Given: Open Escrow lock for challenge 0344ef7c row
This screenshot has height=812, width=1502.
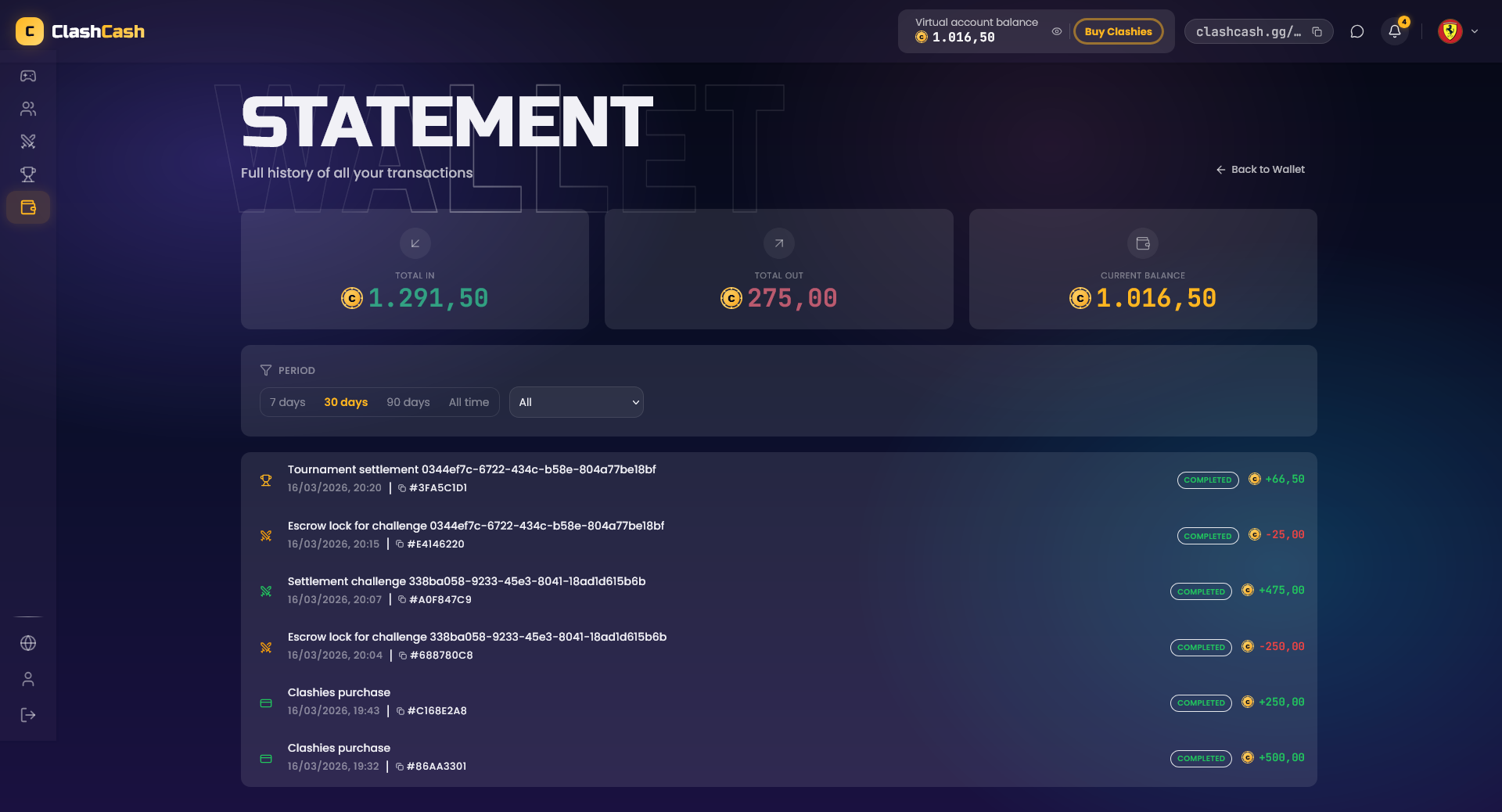Looking at the screenshot, I should [779, 535].
